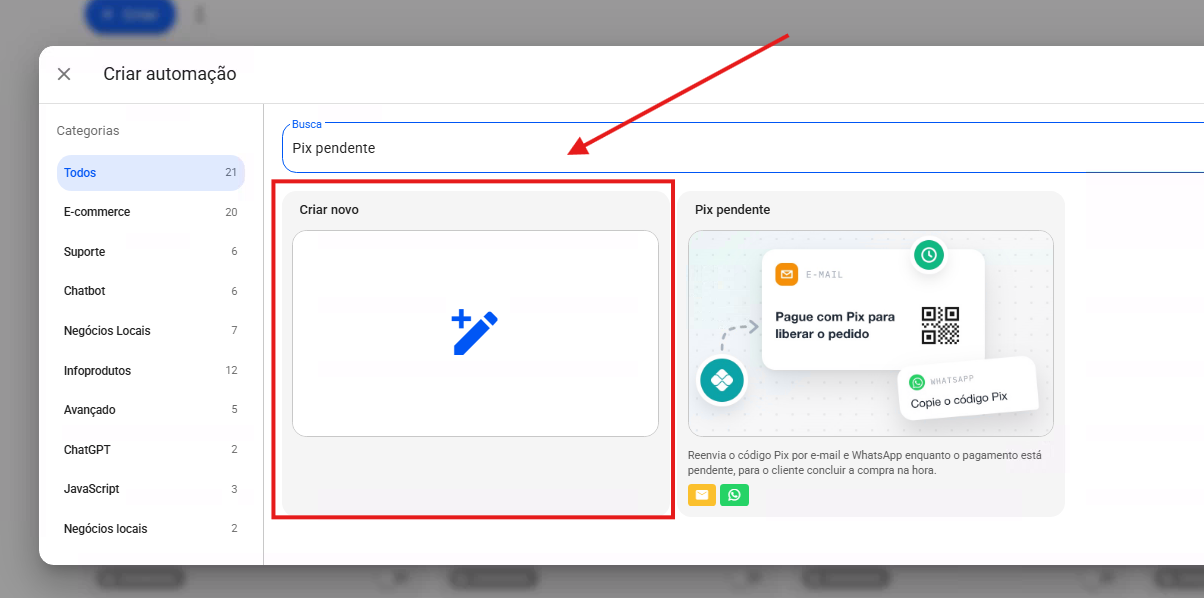Filter by Negócios Locais with 7 items
The height and width of the screenshot is (598, 1204).
(151, 331)
